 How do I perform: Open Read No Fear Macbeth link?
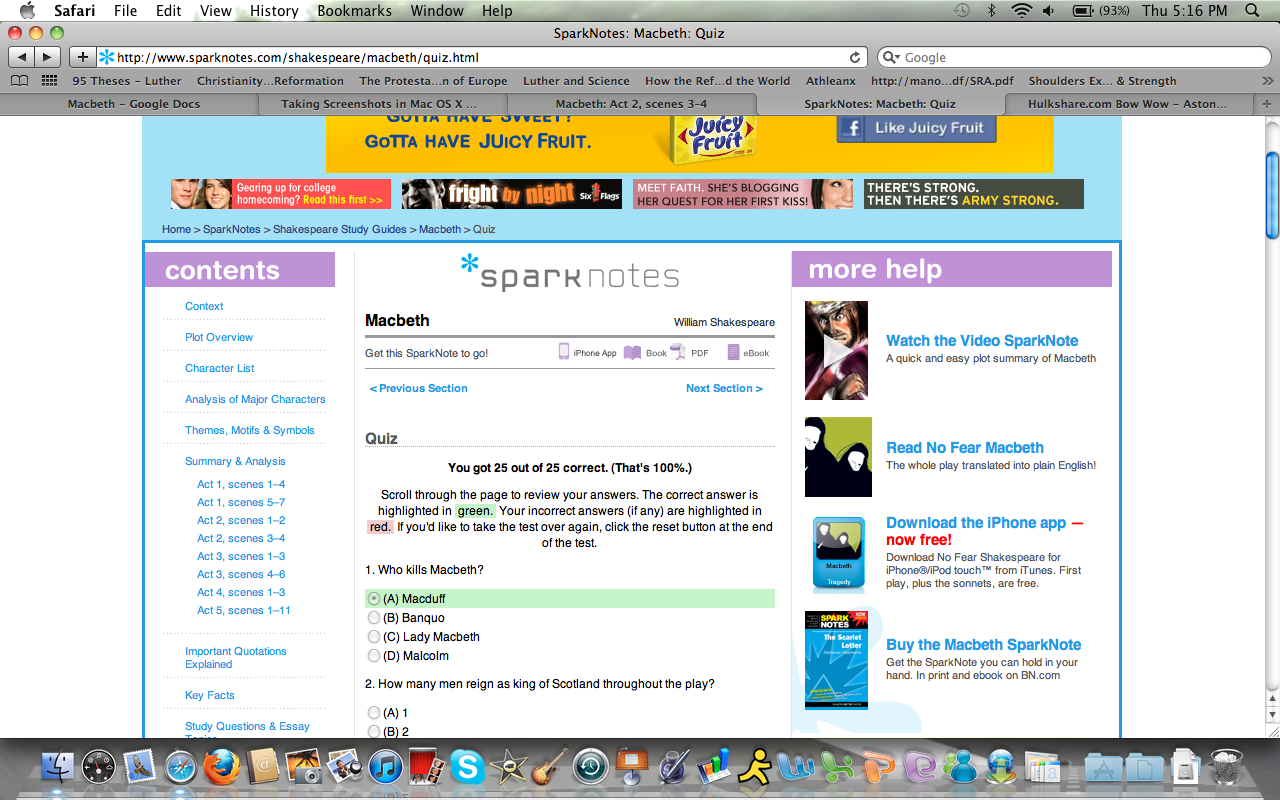click(x=965, y=448)
